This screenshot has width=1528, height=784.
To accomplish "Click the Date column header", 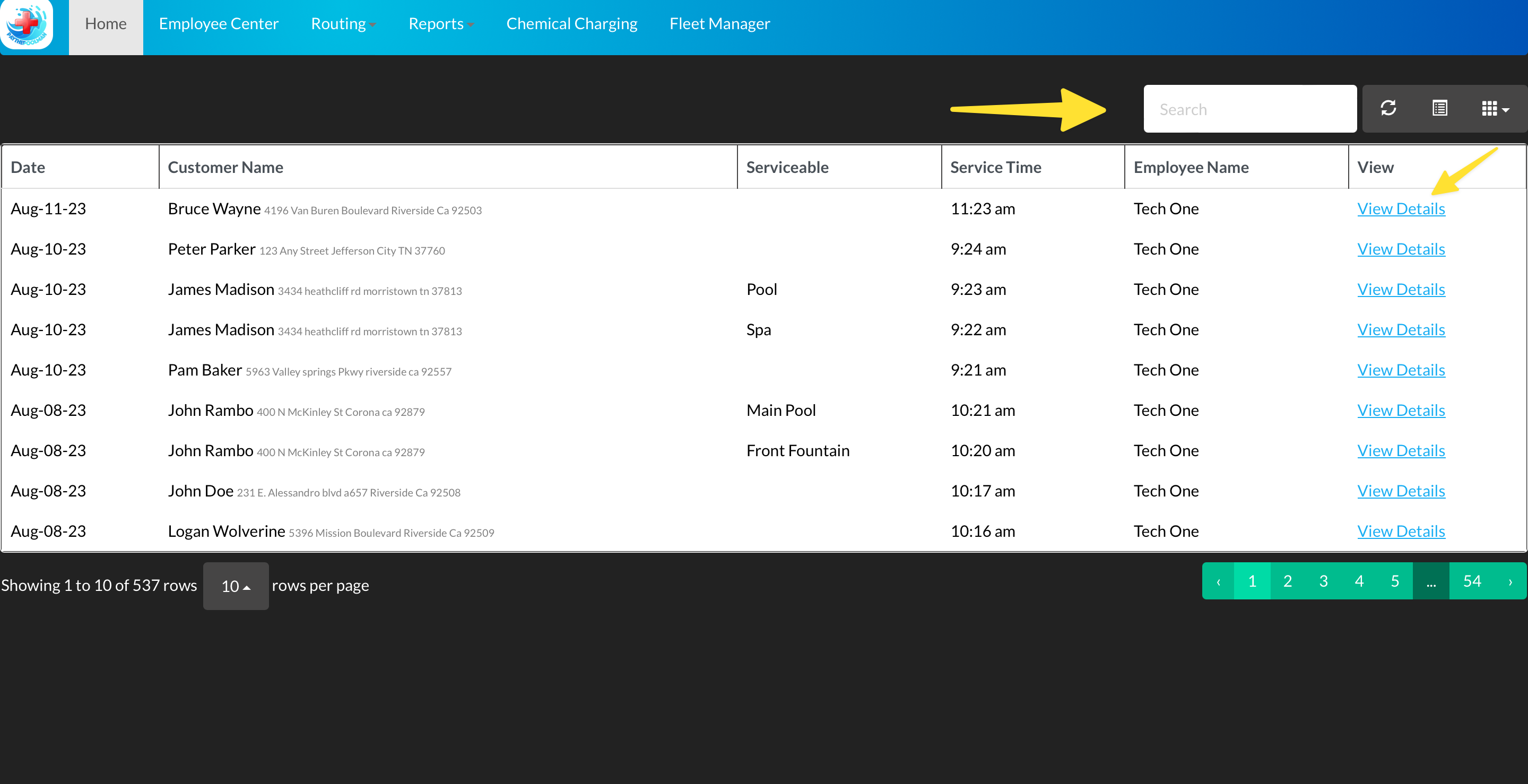I will click(x=28, y=167).
